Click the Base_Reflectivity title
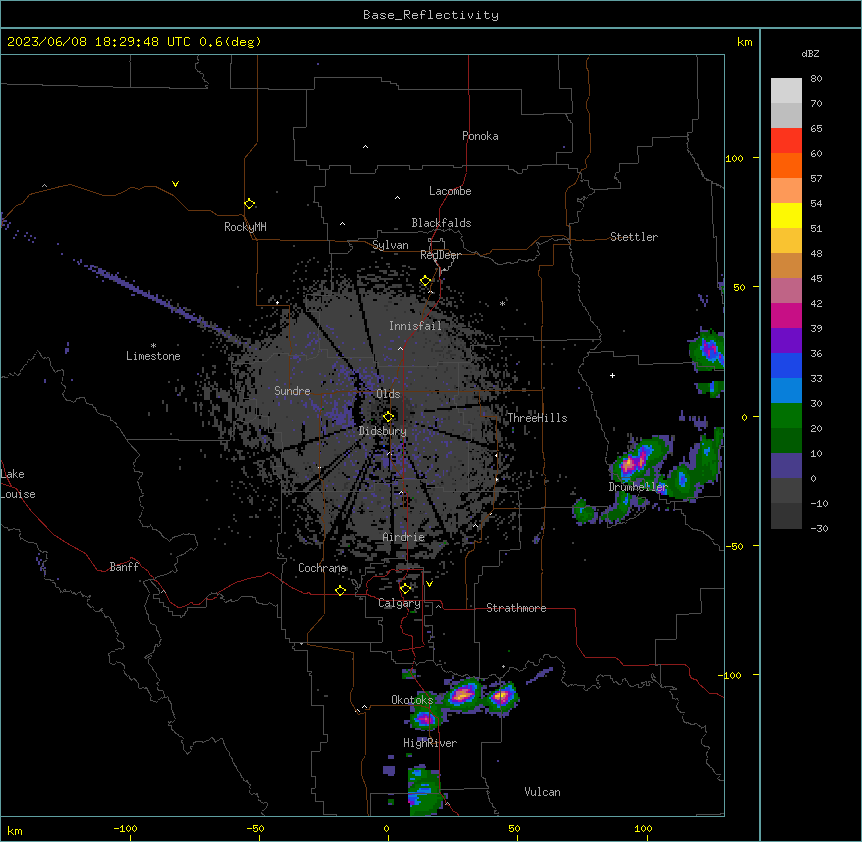The width and height of the screenshot is (862, 842). 431,15
